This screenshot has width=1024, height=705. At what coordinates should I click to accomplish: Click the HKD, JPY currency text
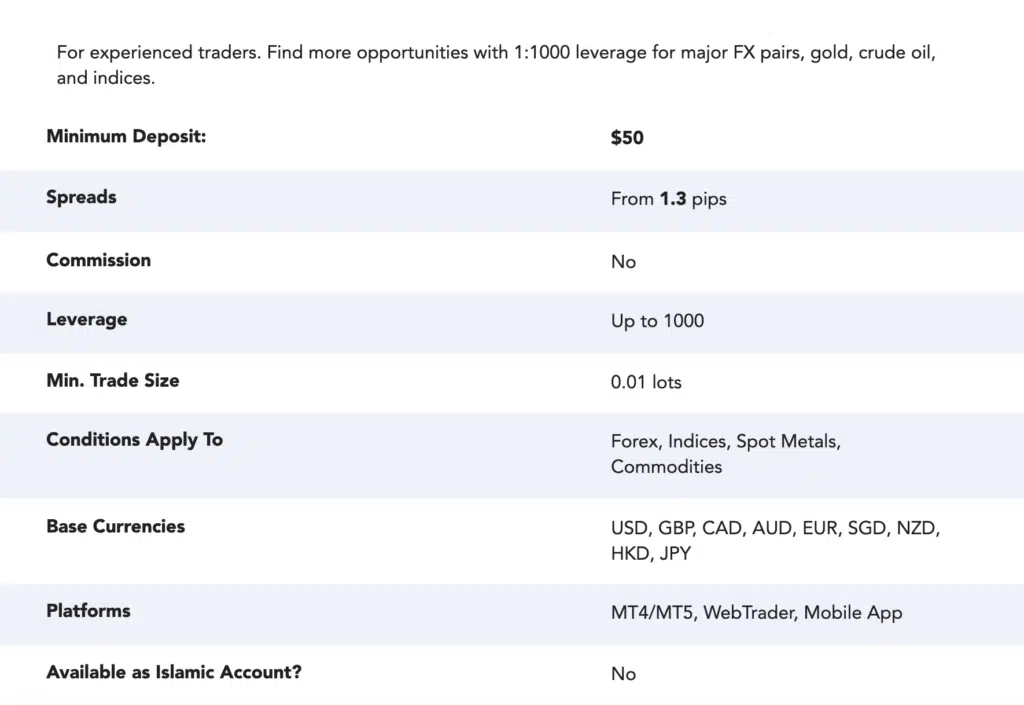[650, 554]
